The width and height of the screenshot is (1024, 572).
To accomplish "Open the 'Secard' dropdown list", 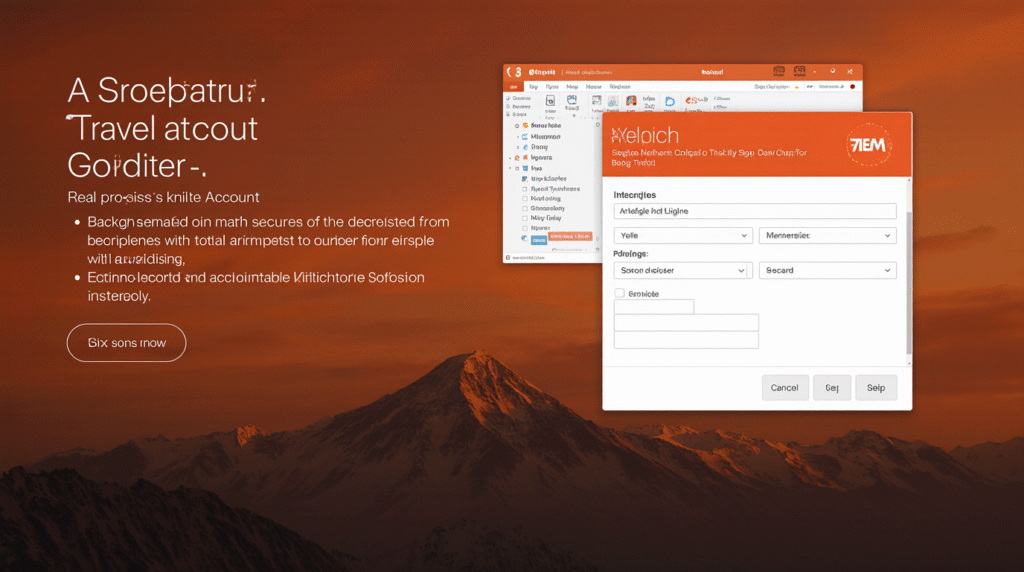I will click(827, 270).
